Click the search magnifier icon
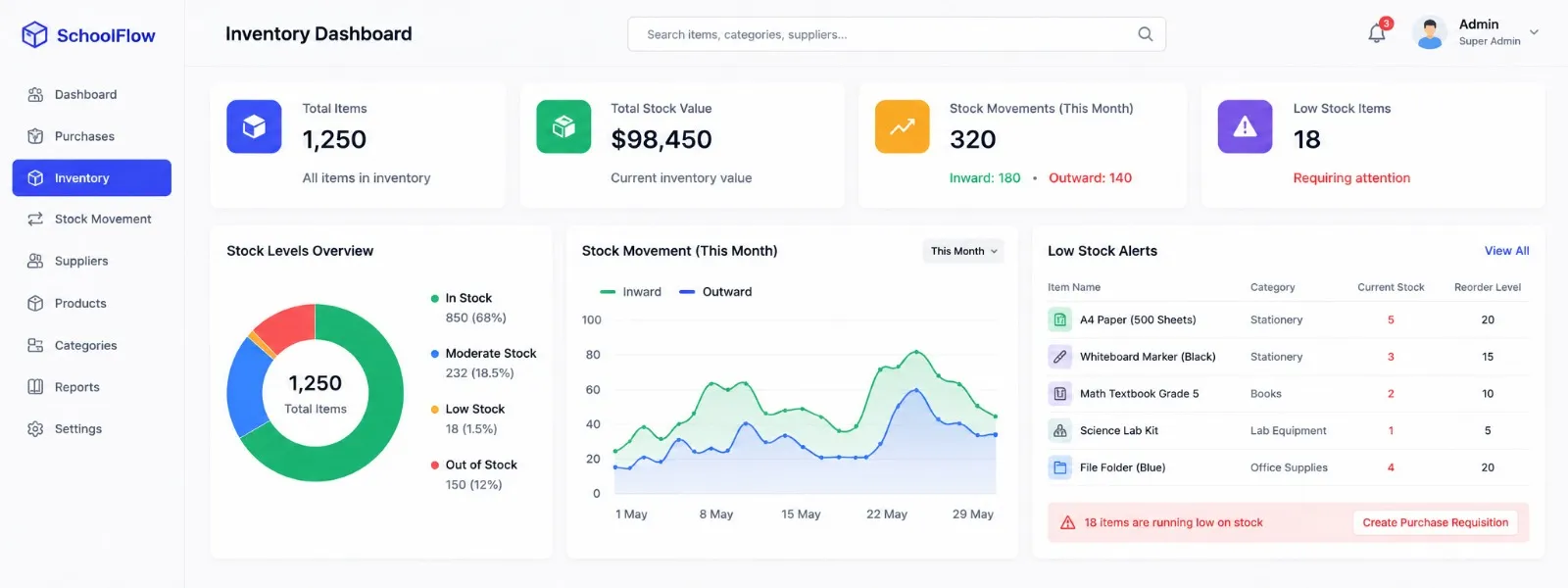Screen dimensions: 1568x588 point(1145,34)
